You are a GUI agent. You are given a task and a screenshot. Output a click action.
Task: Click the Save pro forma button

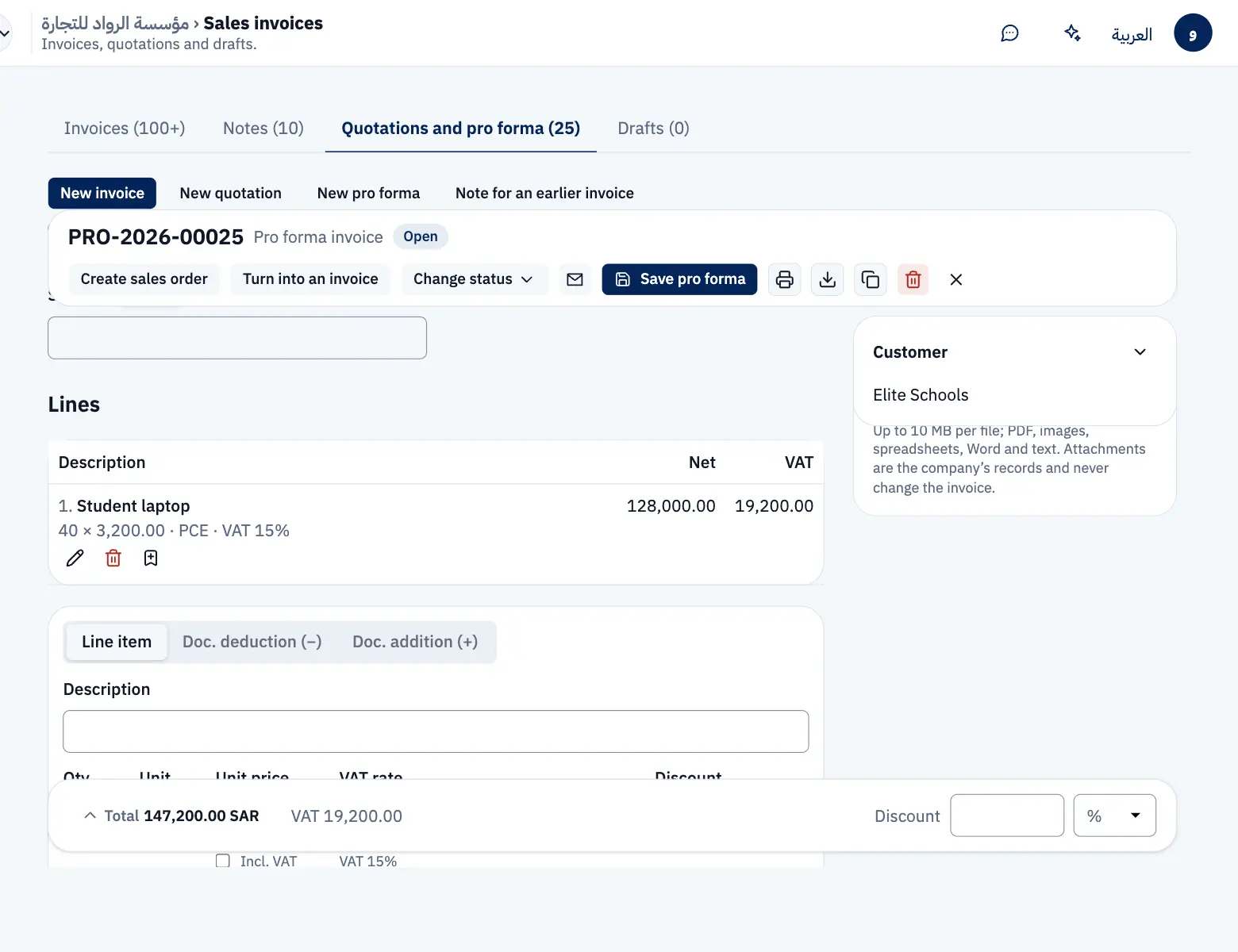pos(679,279)
